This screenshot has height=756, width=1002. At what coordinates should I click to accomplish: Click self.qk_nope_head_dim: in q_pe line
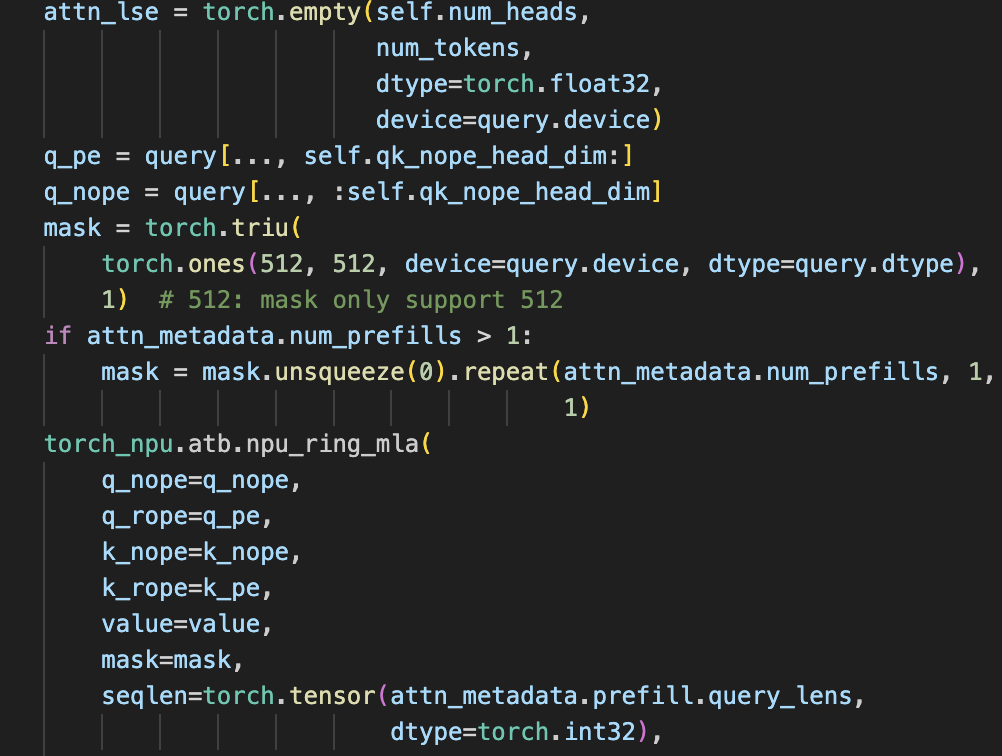tap(462, 156)
